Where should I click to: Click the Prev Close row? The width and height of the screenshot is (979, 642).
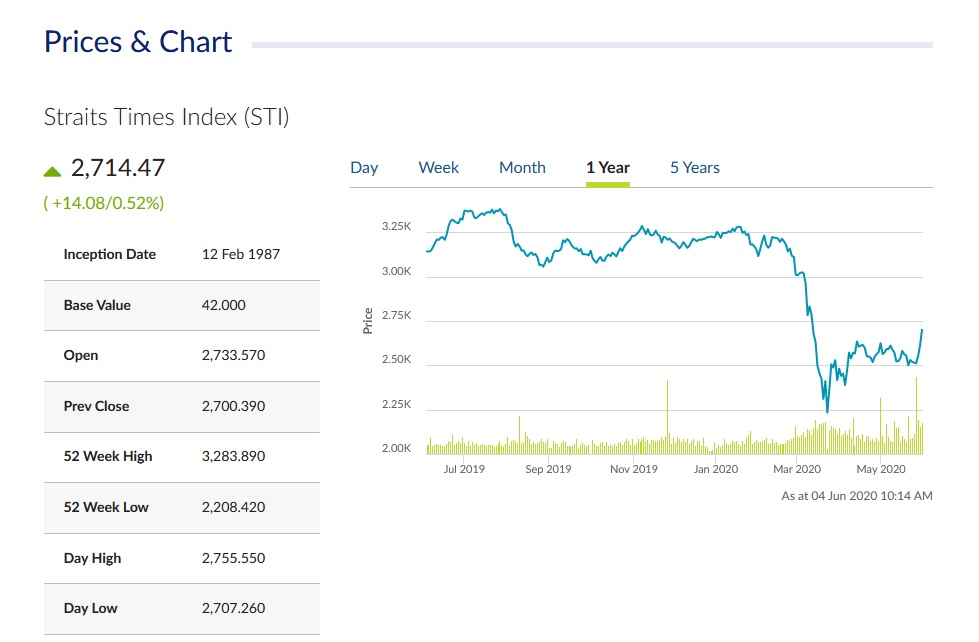[181, 406]
